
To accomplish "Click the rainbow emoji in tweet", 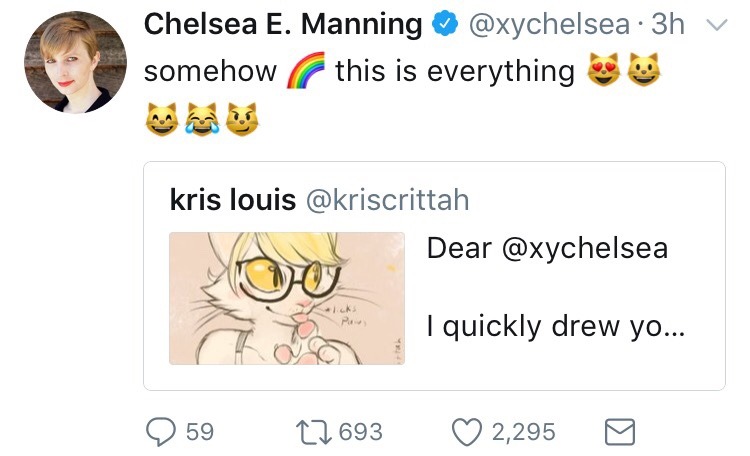I will [x=305, y=72].
